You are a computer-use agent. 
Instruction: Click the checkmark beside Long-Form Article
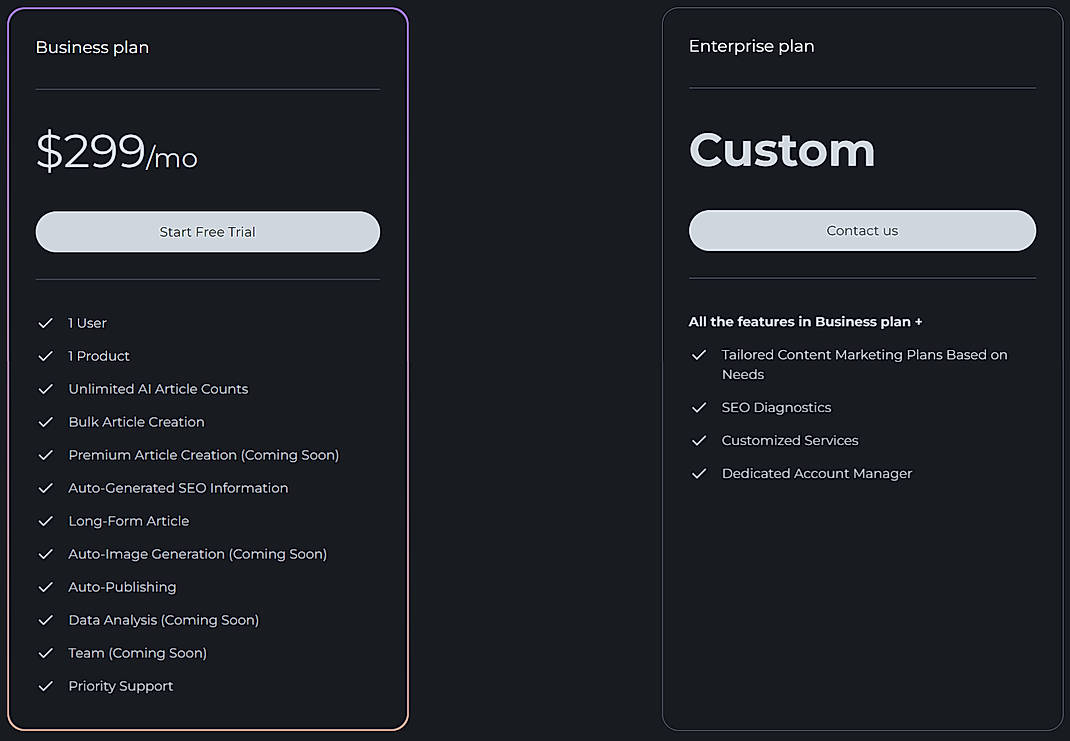click(45, 520)
